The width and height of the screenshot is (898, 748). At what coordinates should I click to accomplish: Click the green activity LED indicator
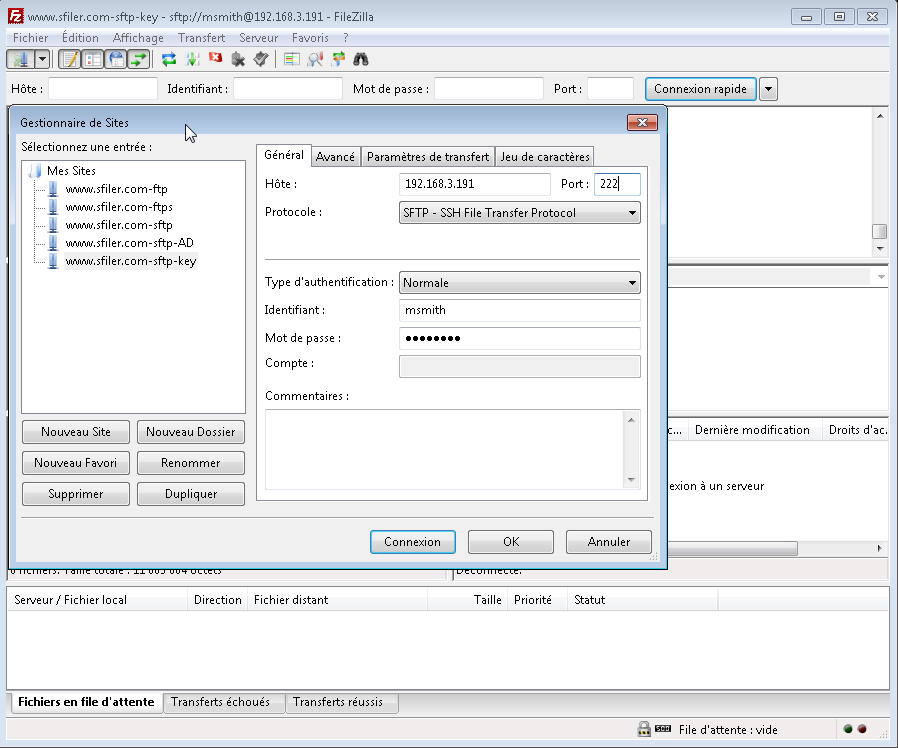point(848,729)
